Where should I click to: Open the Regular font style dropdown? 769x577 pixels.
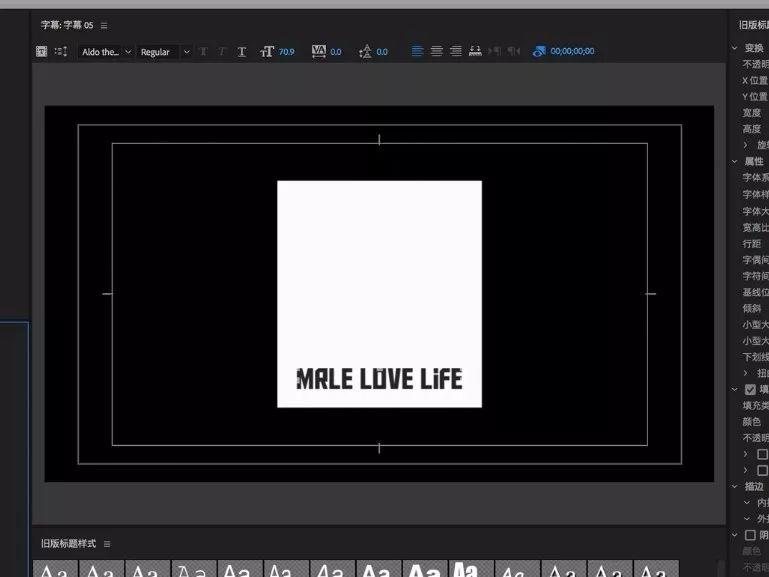click(x=164, y=51)
